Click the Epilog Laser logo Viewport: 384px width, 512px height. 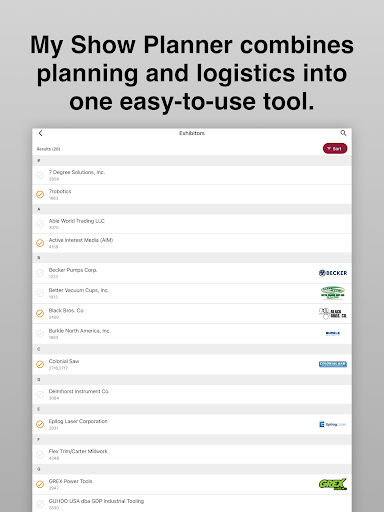[x=333, y=424]
